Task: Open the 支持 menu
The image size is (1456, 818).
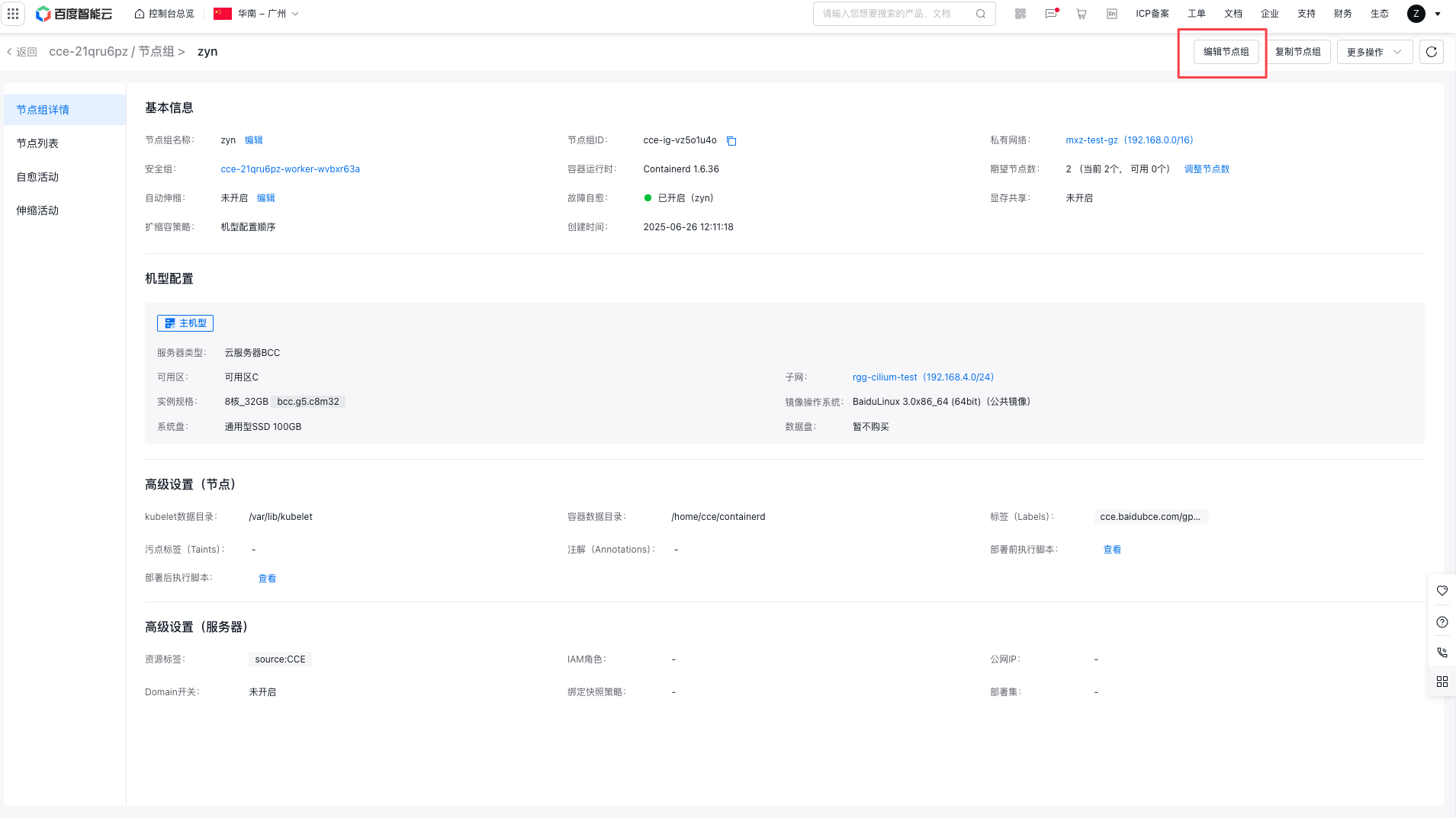Action: coord(1307,14)
